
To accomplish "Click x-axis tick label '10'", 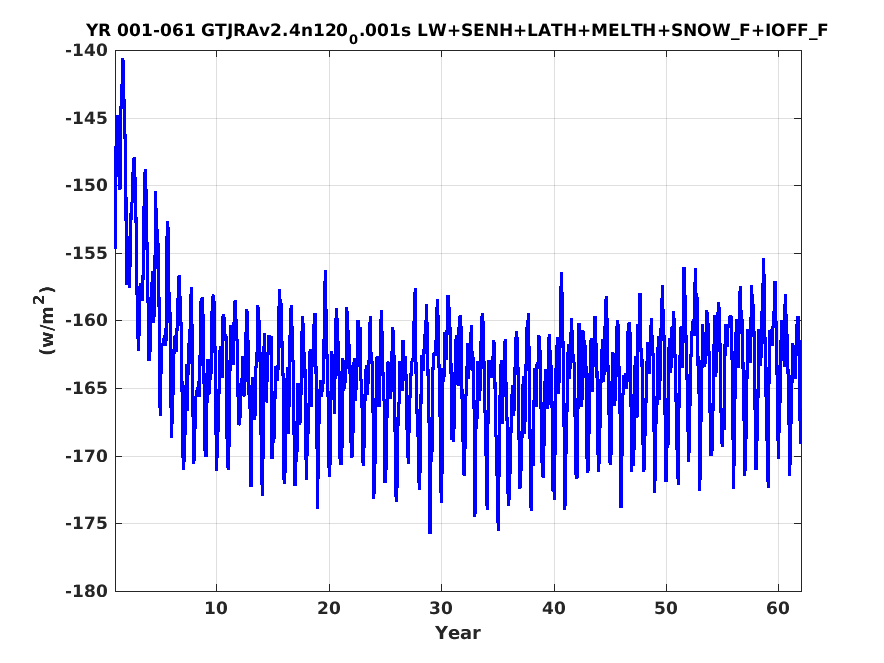I will 216,609.
